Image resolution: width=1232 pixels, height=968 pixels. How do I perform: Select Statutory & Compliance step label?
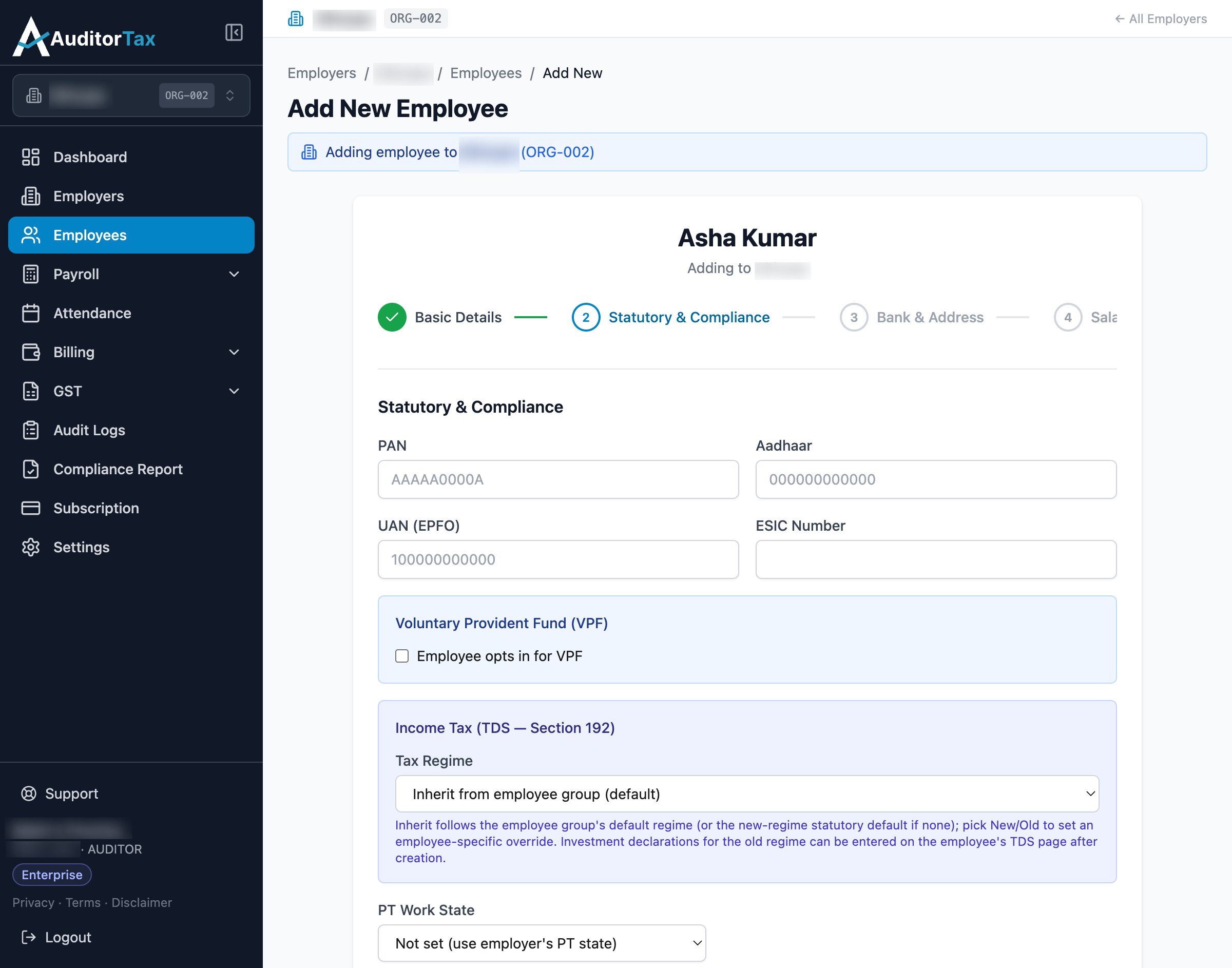click(x=688, y=317)
